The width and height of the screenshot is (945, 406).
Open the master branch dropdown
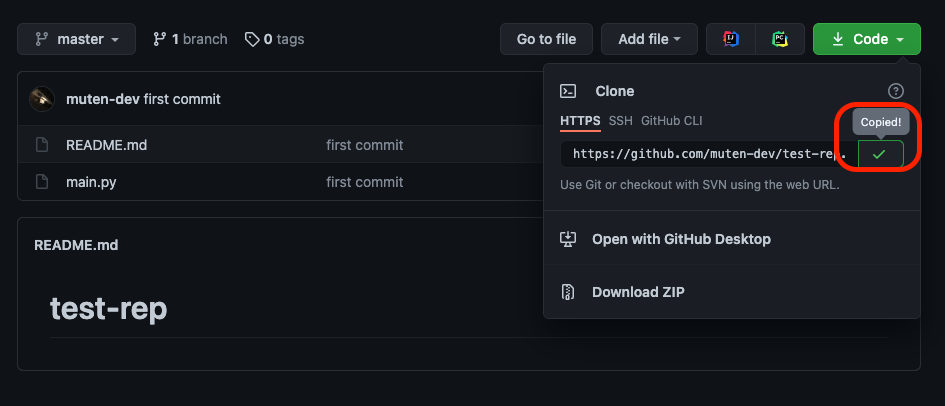pyautogui.click(x=77, y=39)
